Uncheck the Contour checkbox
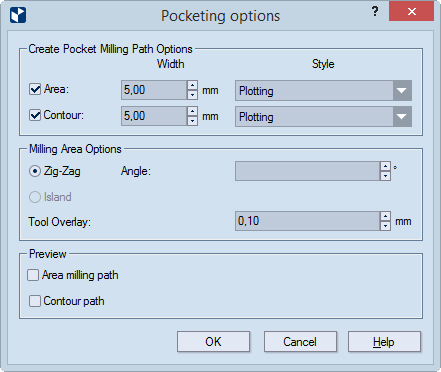The image size is (441, 372). pos(35,115)
